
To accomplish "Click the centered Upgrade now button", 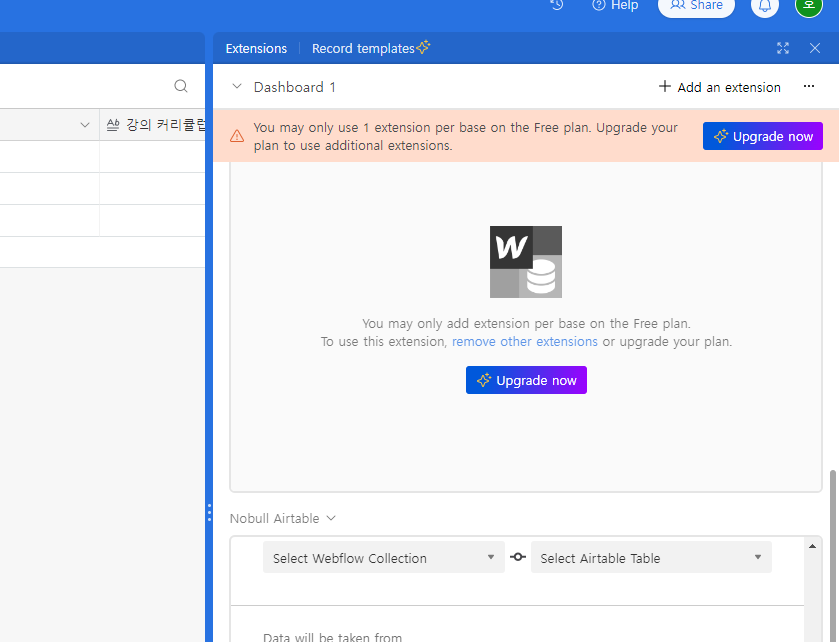I will [x=526, y=380].
